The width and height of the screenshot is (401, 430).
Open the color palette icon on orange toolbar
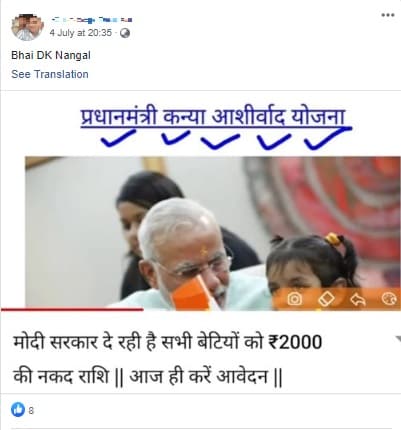coord(389,299)
